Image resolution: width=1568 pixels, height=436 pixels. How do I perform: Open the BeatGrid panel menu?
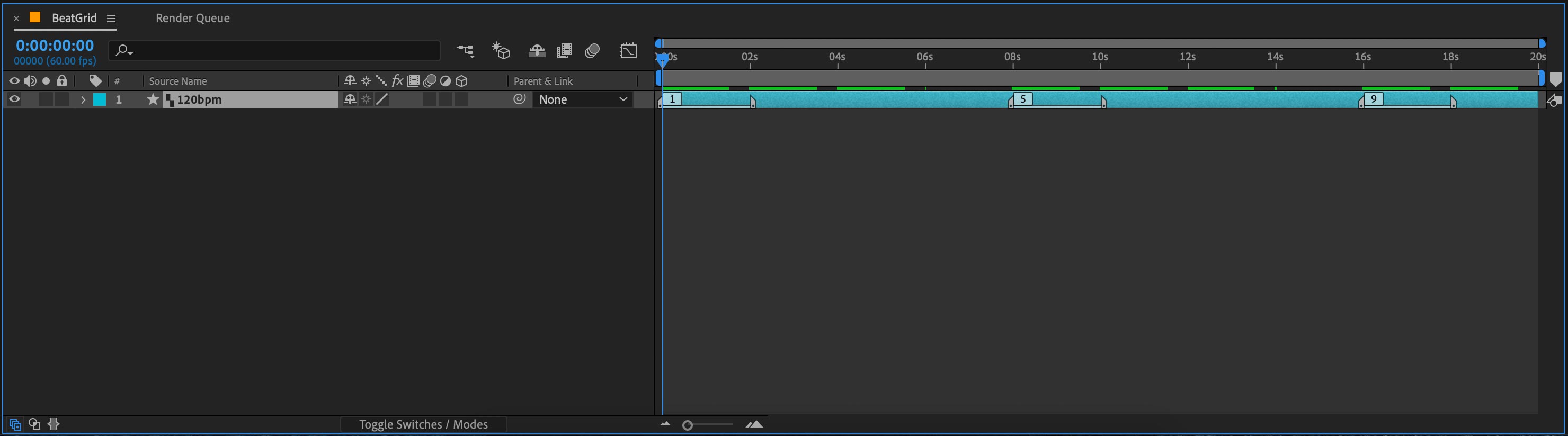pyautogui.click(x=111, y=18)
